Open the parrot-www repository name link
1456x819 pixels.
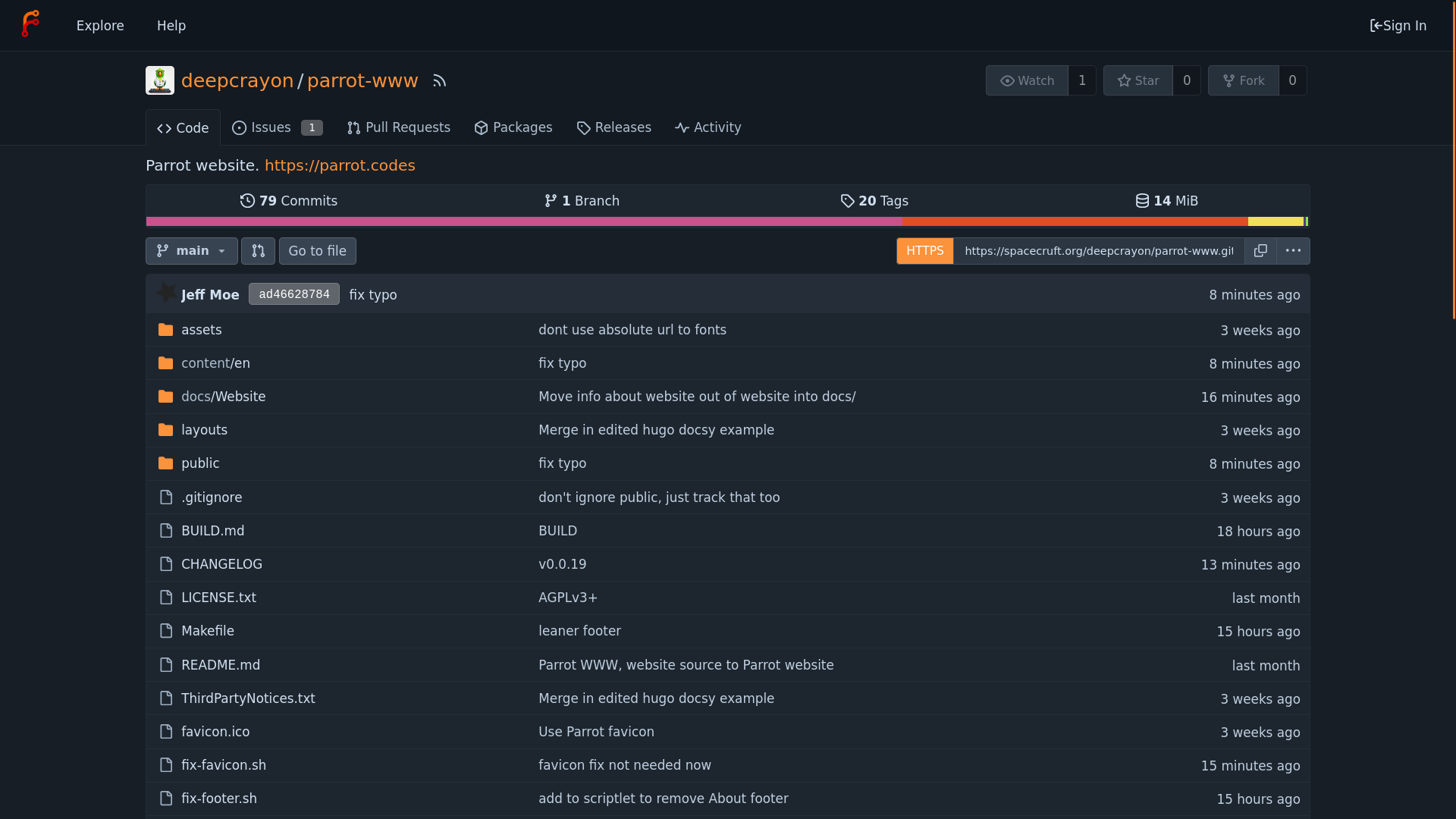[362, 80]
